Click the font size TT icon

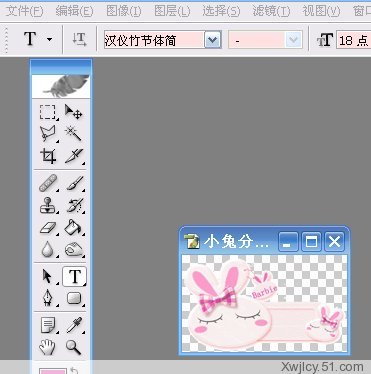[325, 40]
